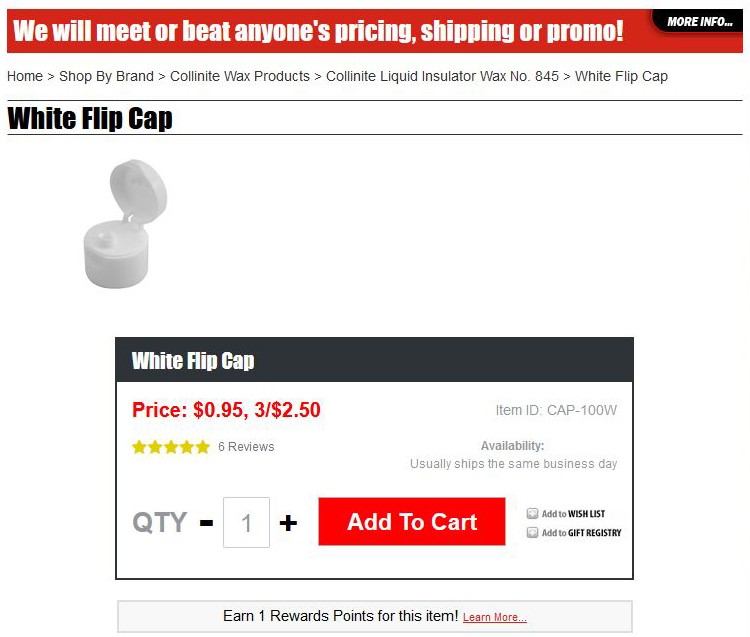Click the five-star rating icons
Image resolution: width=750 pixels, height=637 pixels.
coord(171,447)
